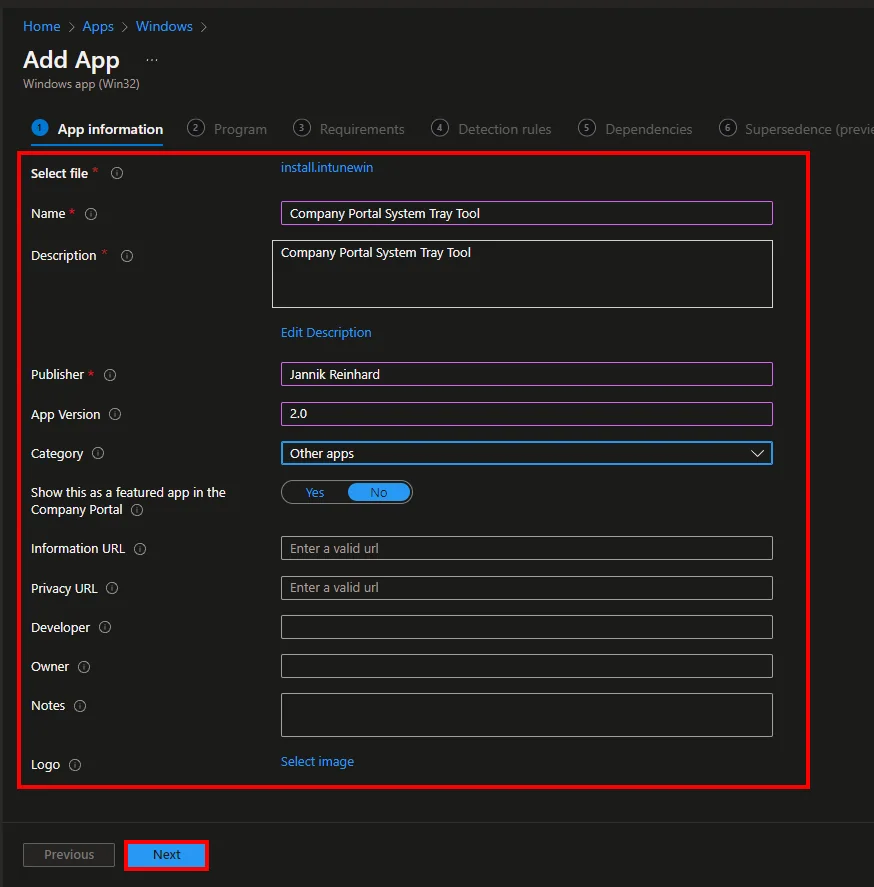
Task: Click Select image link for Logo
Action: click(317, 761)
